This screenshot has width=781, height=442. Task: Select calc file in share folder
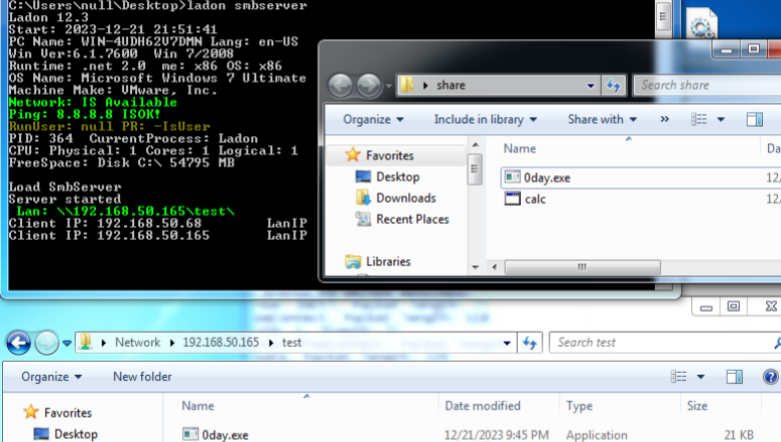(535, 199)
